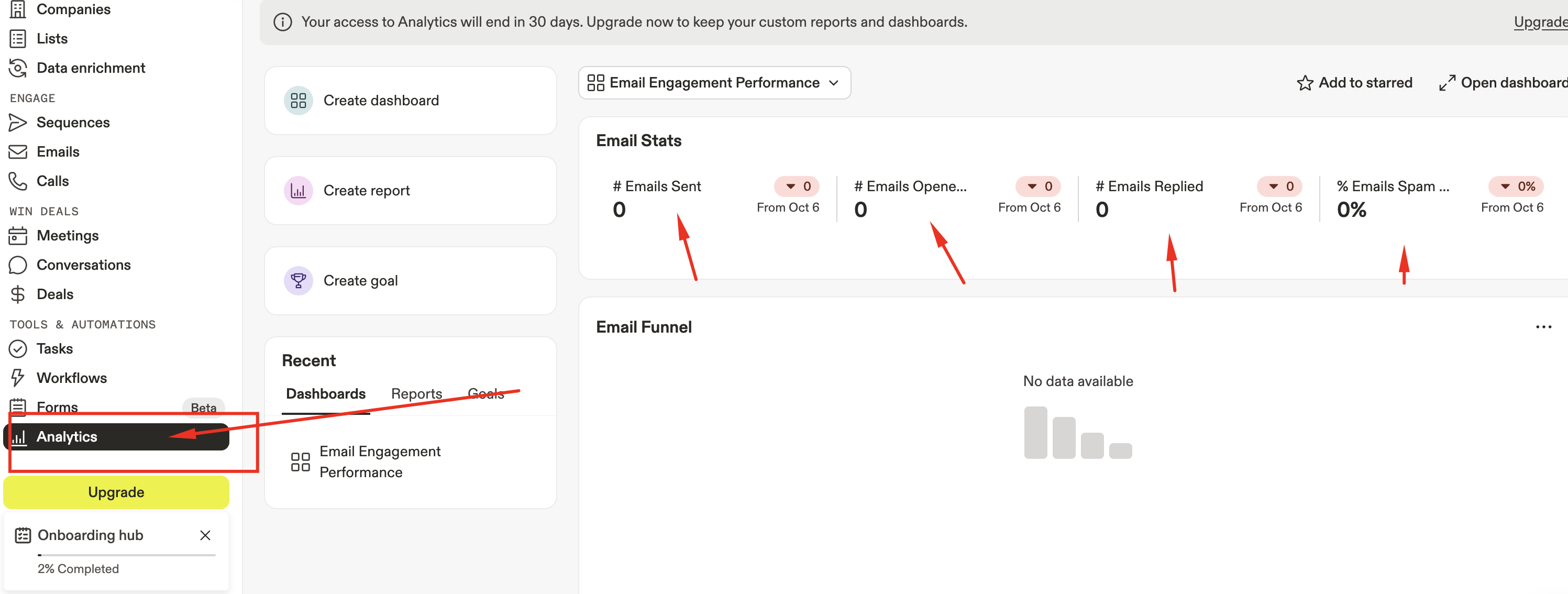This screenshot has height=594, width=1568.
Task: Click the Emails envelope icon in sidebar
Action: pos(18,151)
